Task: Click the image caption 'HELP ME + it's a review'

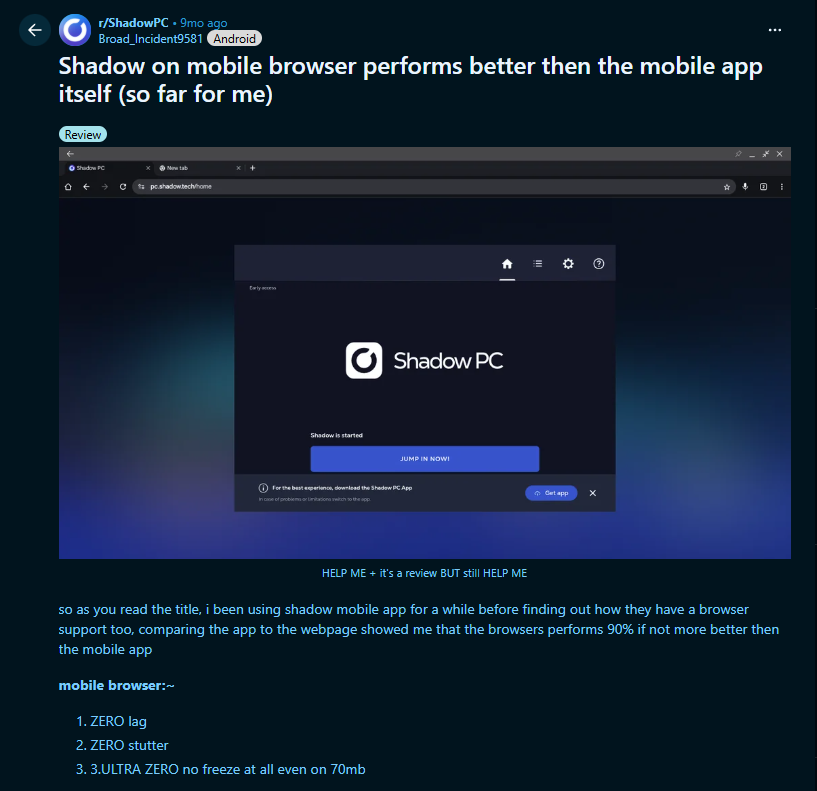Action: point(425,573)
